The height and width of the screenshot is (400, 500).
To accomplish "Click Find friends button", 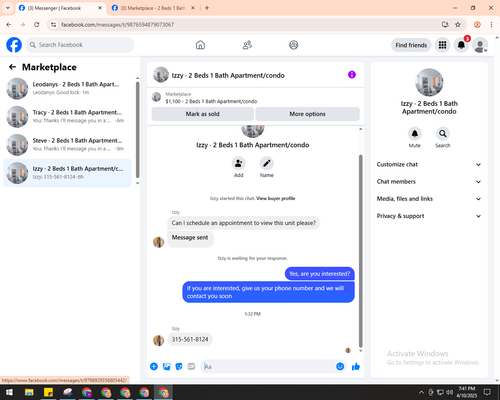I will click(x=411, y=45).
